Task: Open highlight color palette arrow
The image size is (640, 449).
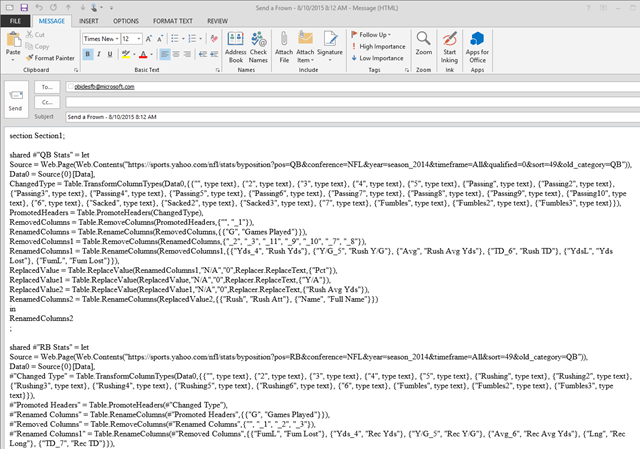Action: (134, 54)
